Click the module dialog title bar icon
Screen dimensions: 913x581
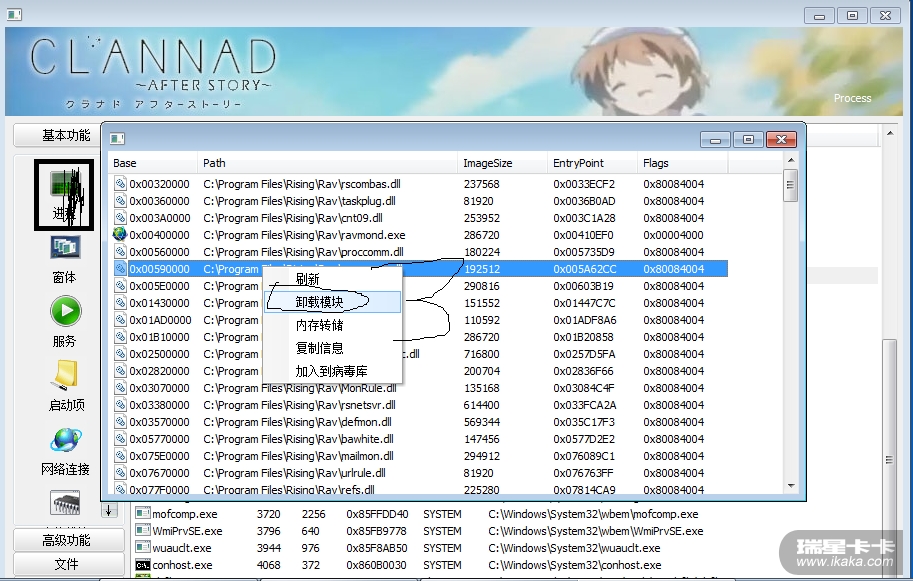click(117, 138)
